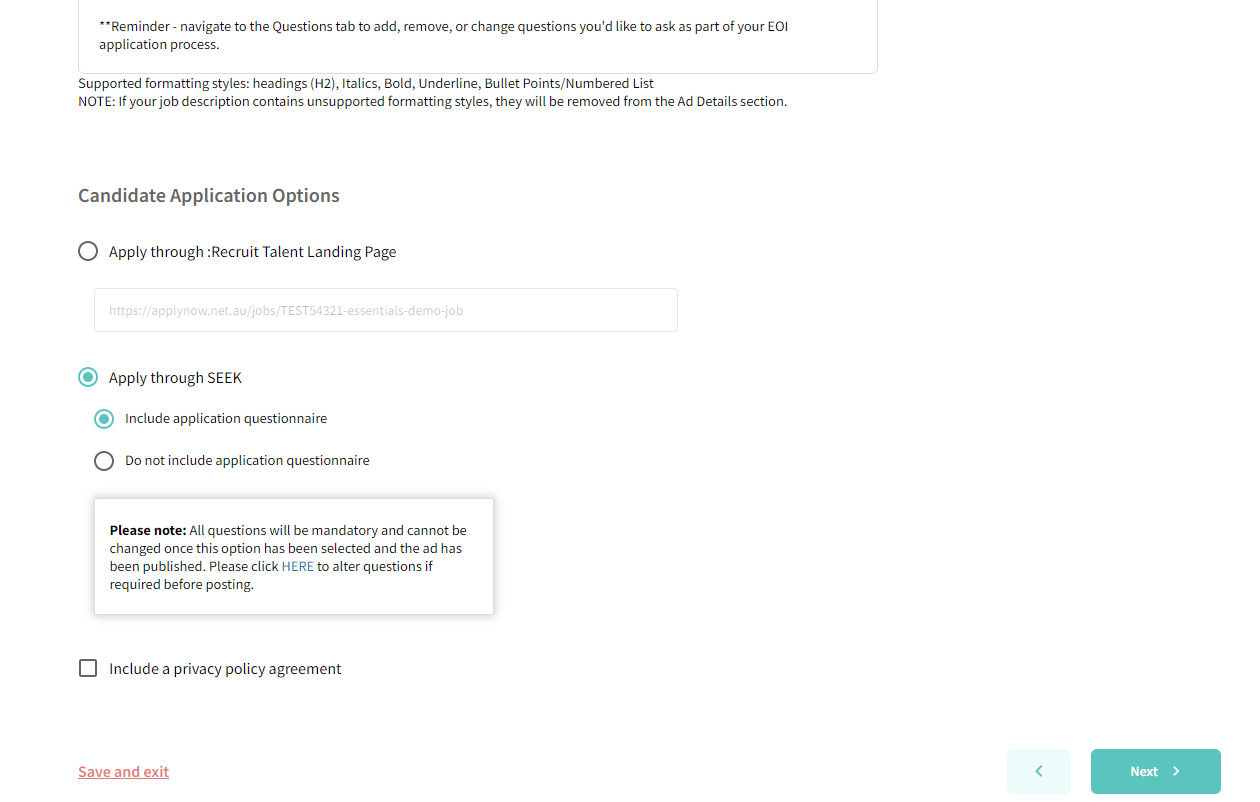Check Include a privacy policy agreement
This screenshot has height=802, width=1260.
coord(88,668)
